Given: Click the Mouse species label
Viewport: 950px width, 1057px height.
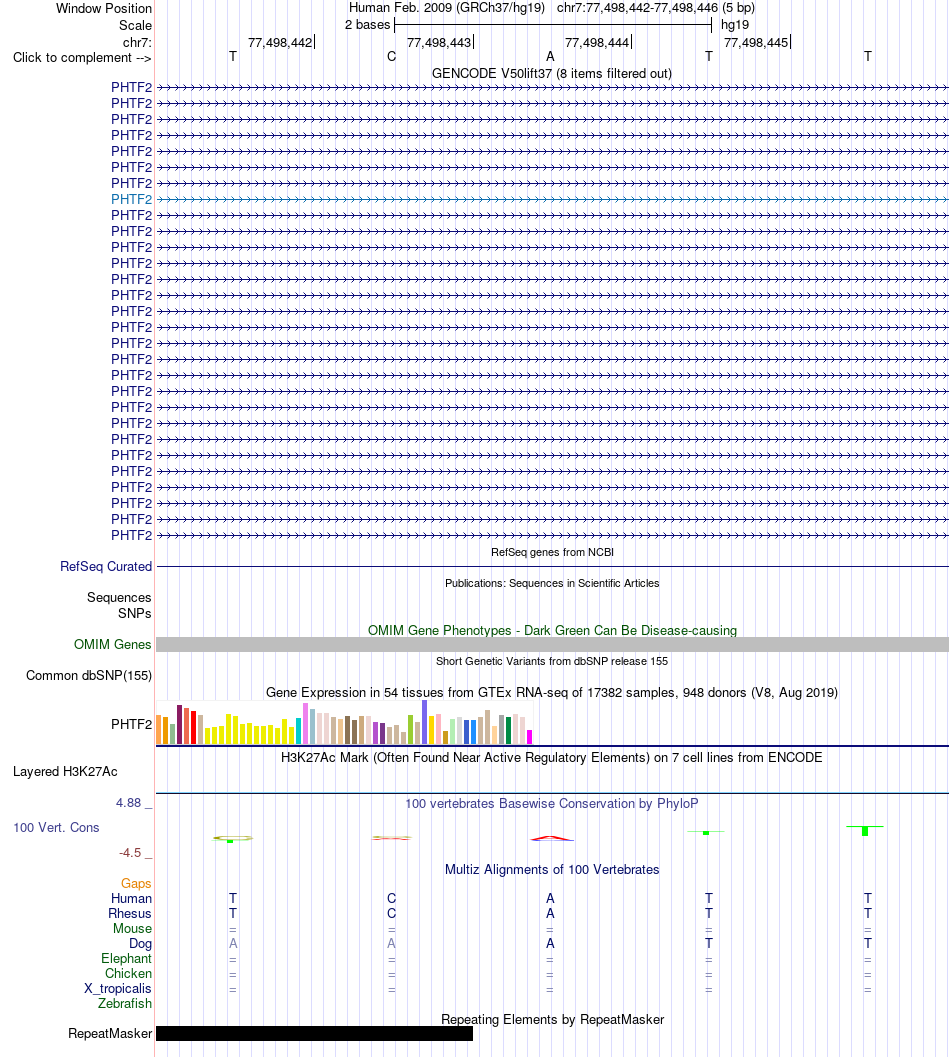Looking at the screenshot, I should [x=132, y=929].
